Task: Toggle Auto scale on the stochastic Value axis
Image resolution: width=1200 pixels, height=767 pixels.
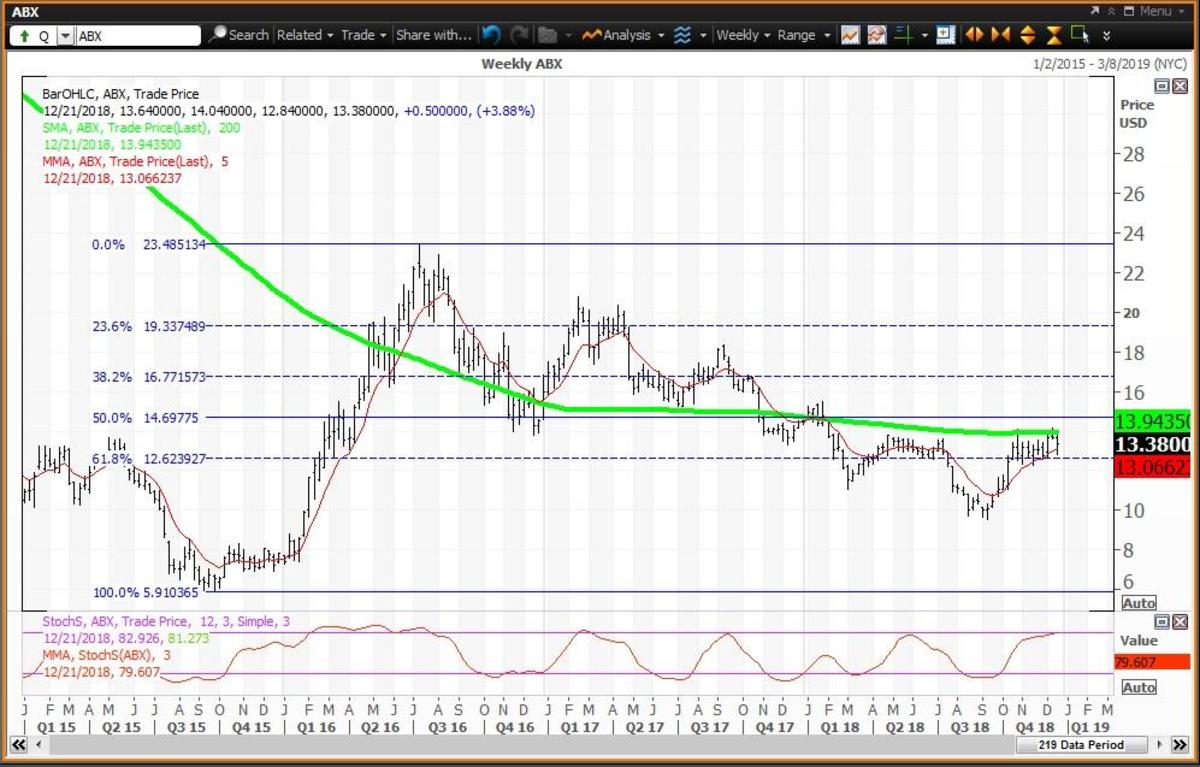Action: click(x=1139, y=687)
